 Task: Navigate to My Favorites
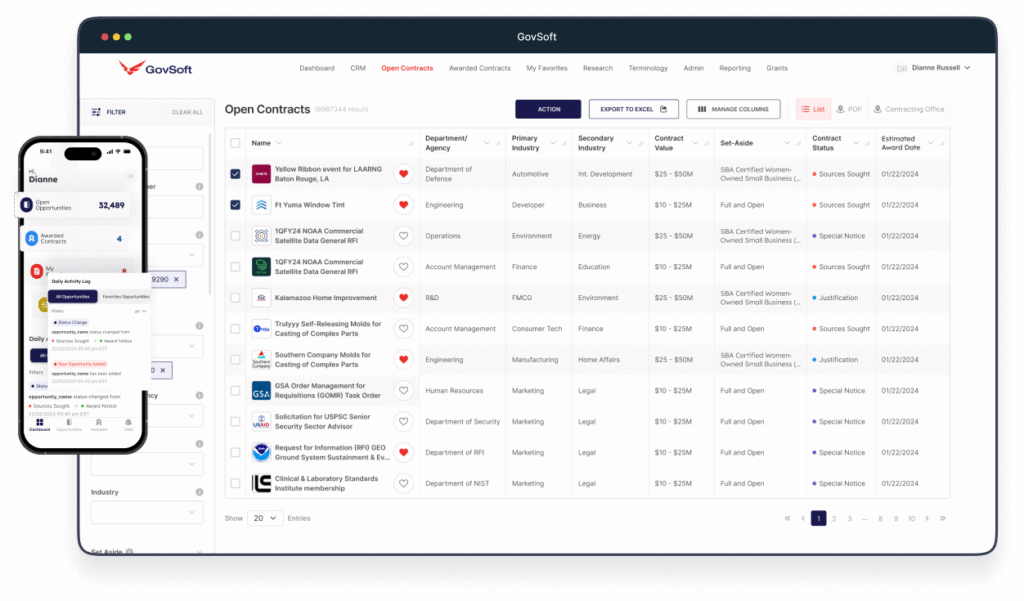click(547, 68)
